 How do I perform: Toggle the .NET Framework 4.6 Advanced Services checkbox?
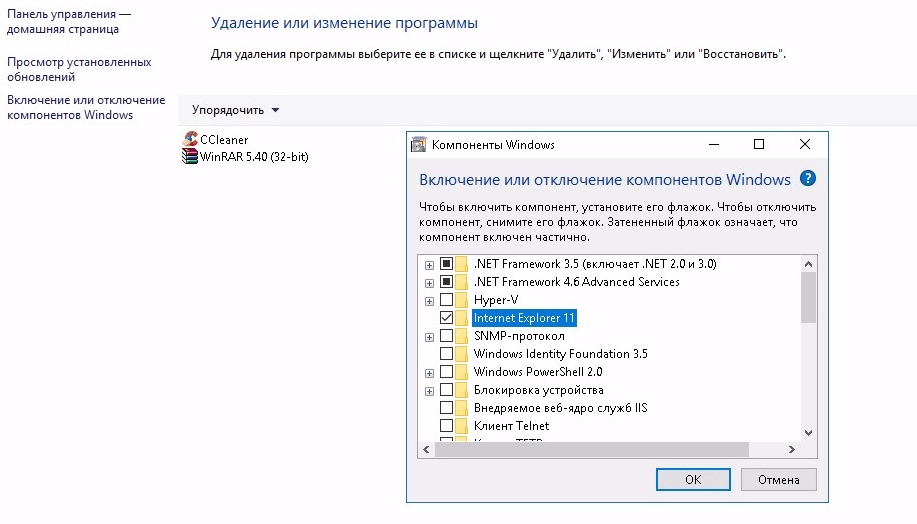tap(446, 282)
